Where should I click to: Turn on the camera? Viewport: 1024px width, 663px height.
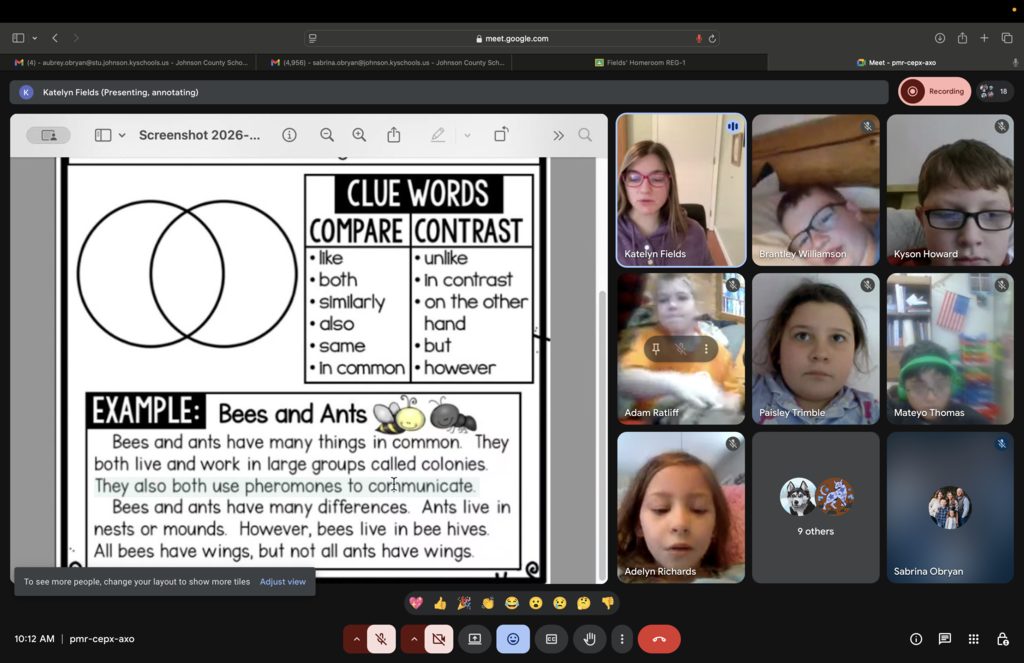click(438, 639)
